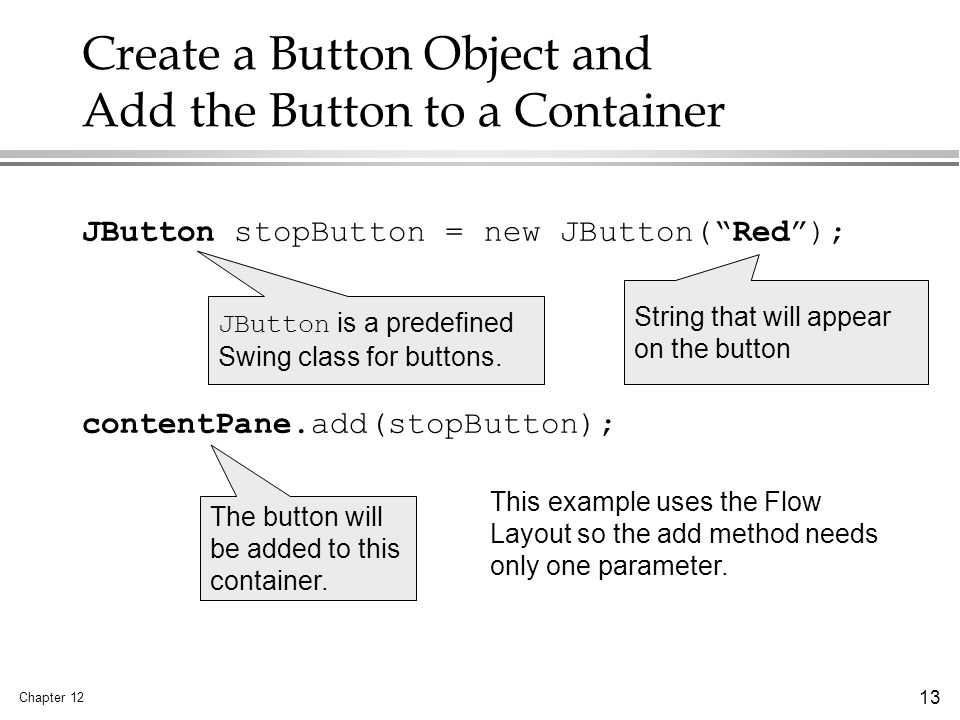Click the 'new' keyword in code line
This screenshot has height=720, width=960.
(511, 233)
